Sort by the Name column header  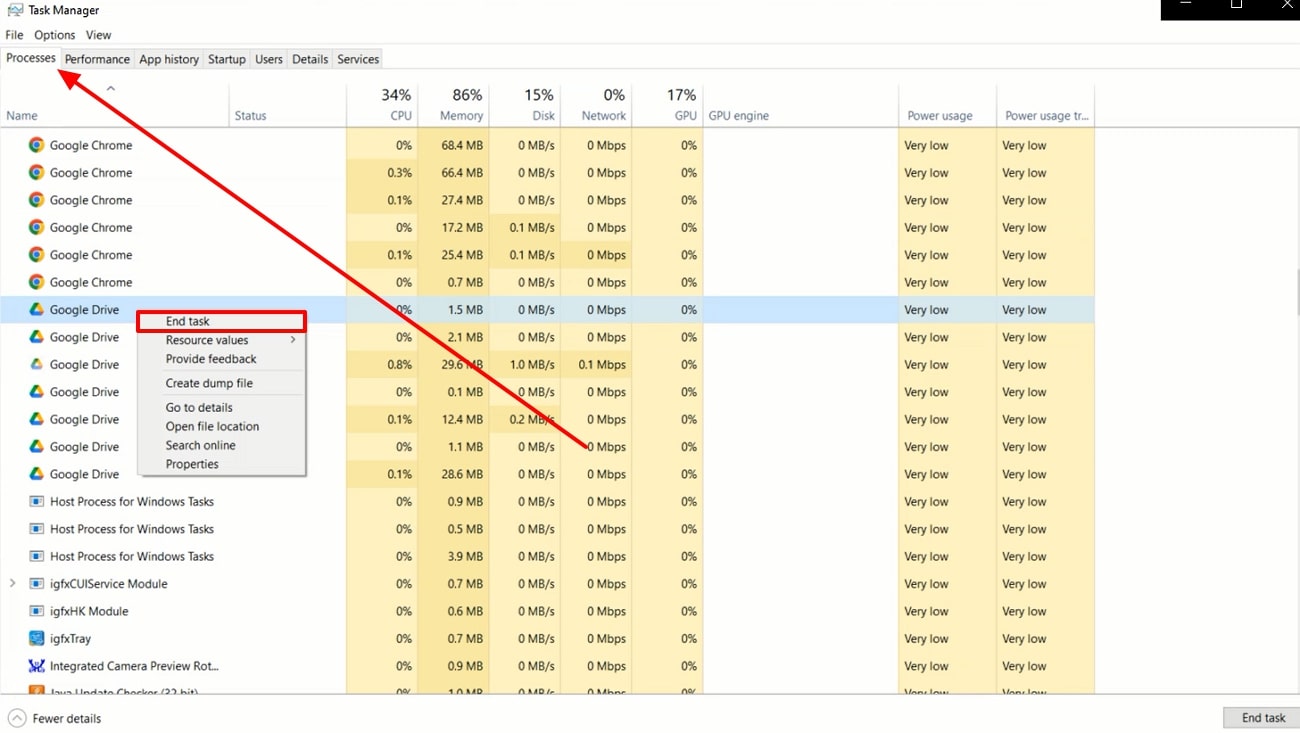point(115,105)
